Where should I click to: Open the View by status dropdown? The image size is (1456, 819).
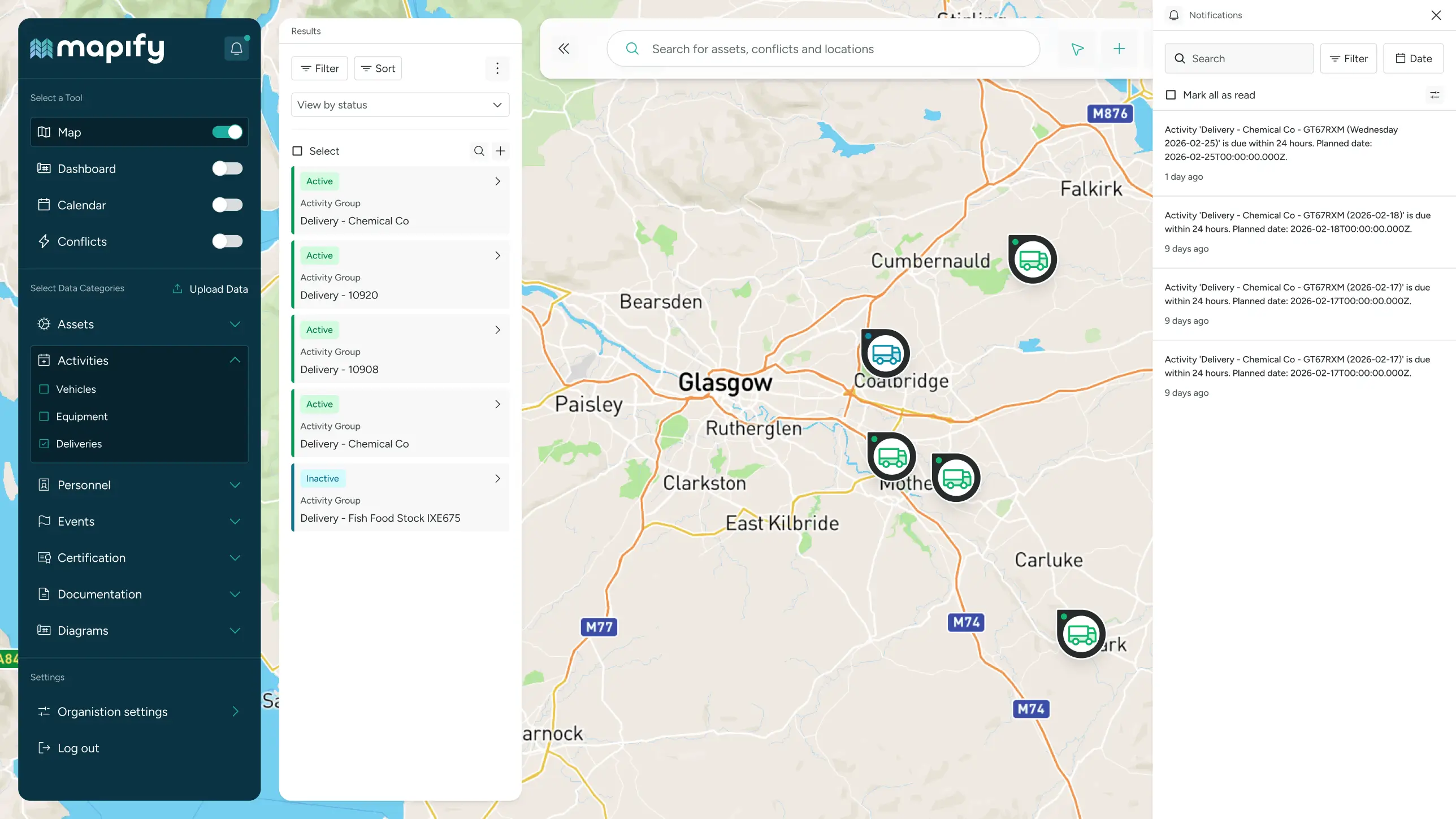point(400,105)
